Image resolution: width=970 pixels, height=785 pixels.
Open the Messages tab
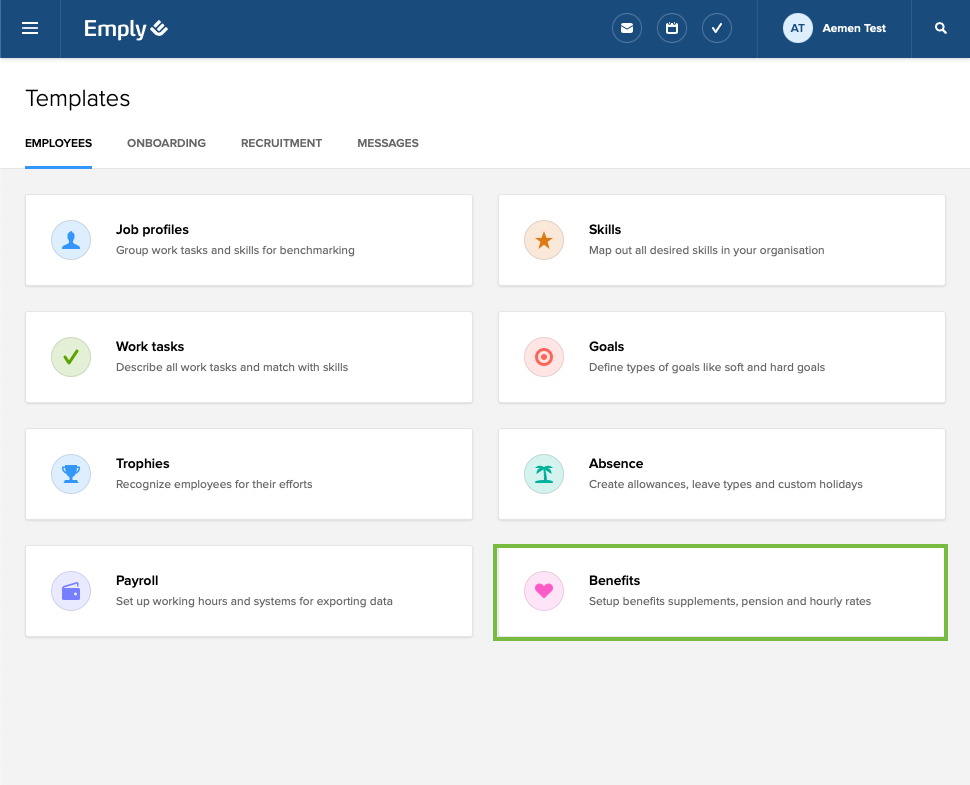388,143
